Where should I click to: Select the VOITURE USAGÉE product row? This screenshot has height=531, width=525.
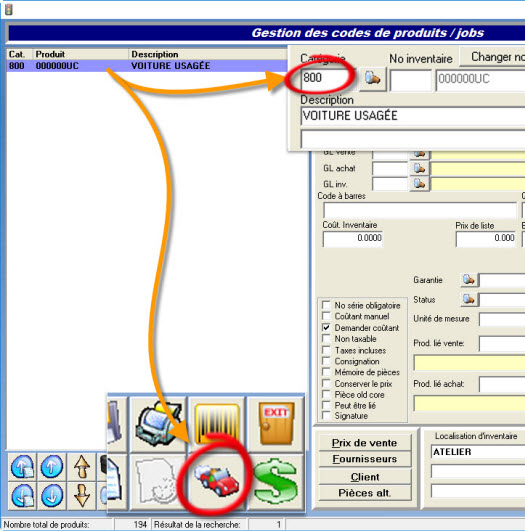tap(147, 66)
